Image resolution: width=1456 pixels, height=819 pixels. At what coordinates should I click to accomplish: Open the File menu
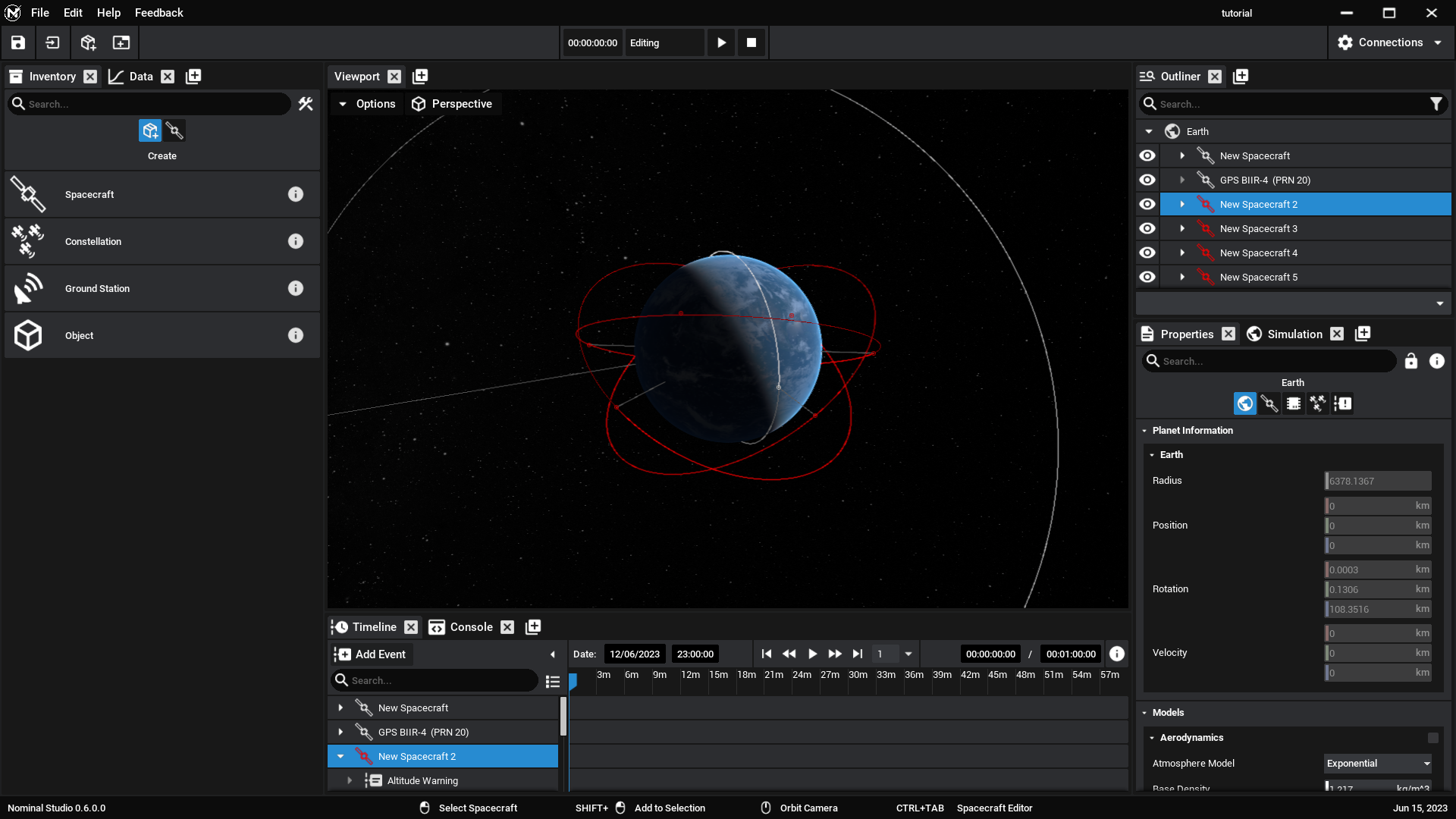(x=40, y=13)
